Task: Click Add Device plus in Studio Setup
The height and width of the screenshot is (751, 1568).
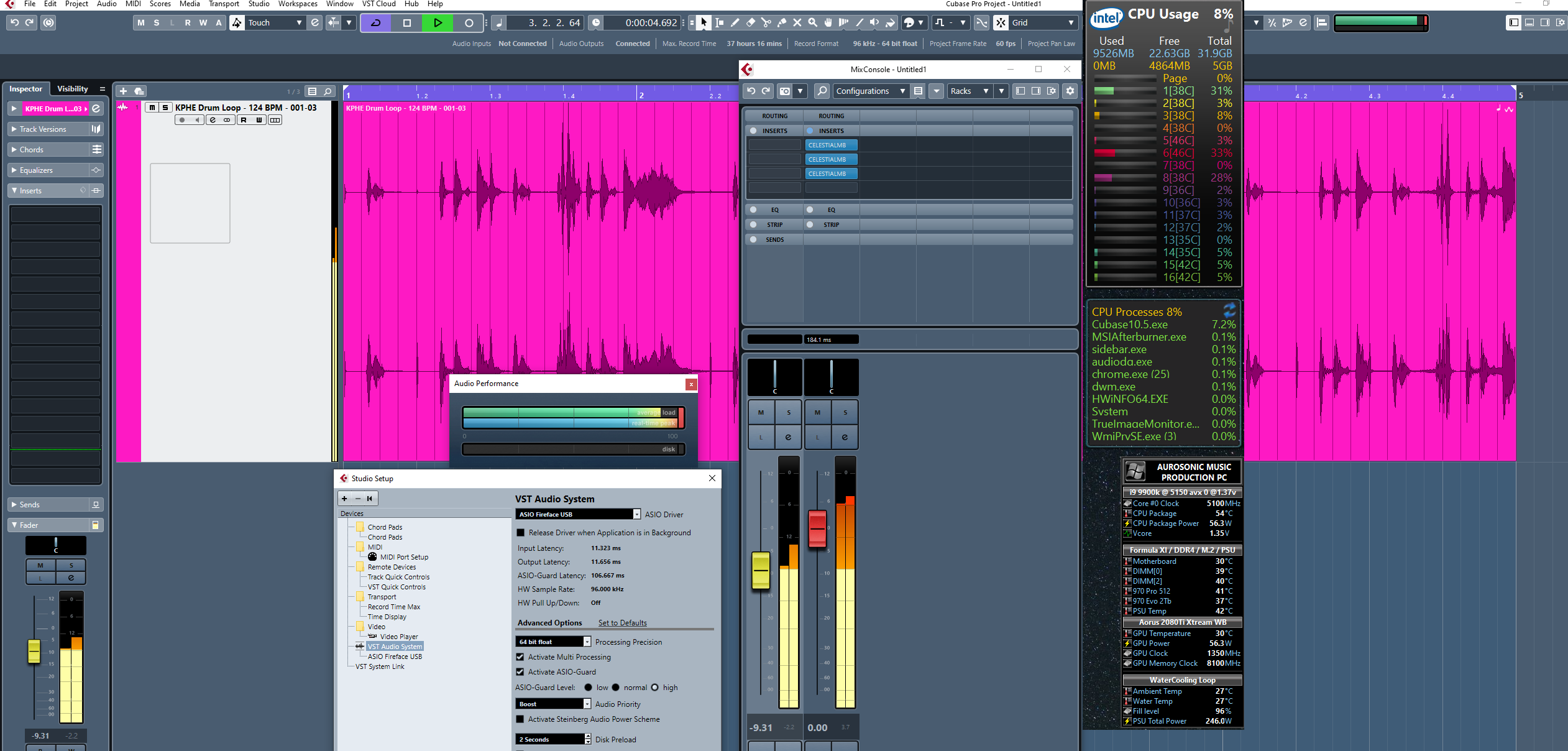Action: tap(344, 499)
